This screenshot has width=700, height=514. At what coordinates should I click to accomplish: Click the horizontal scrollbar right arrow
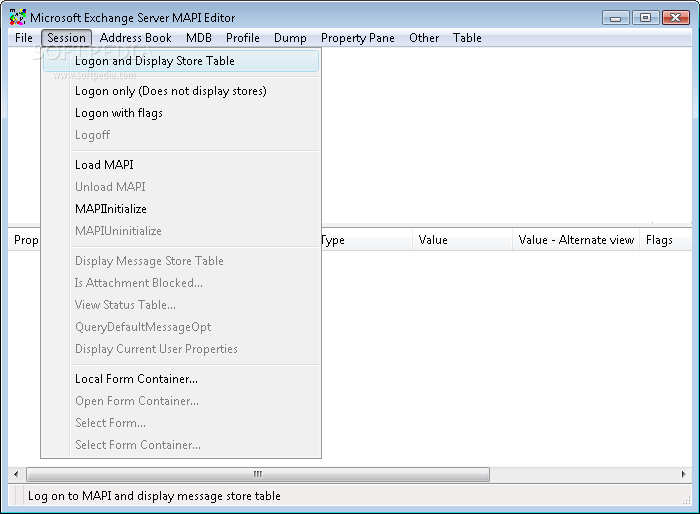tap(683, 474)
